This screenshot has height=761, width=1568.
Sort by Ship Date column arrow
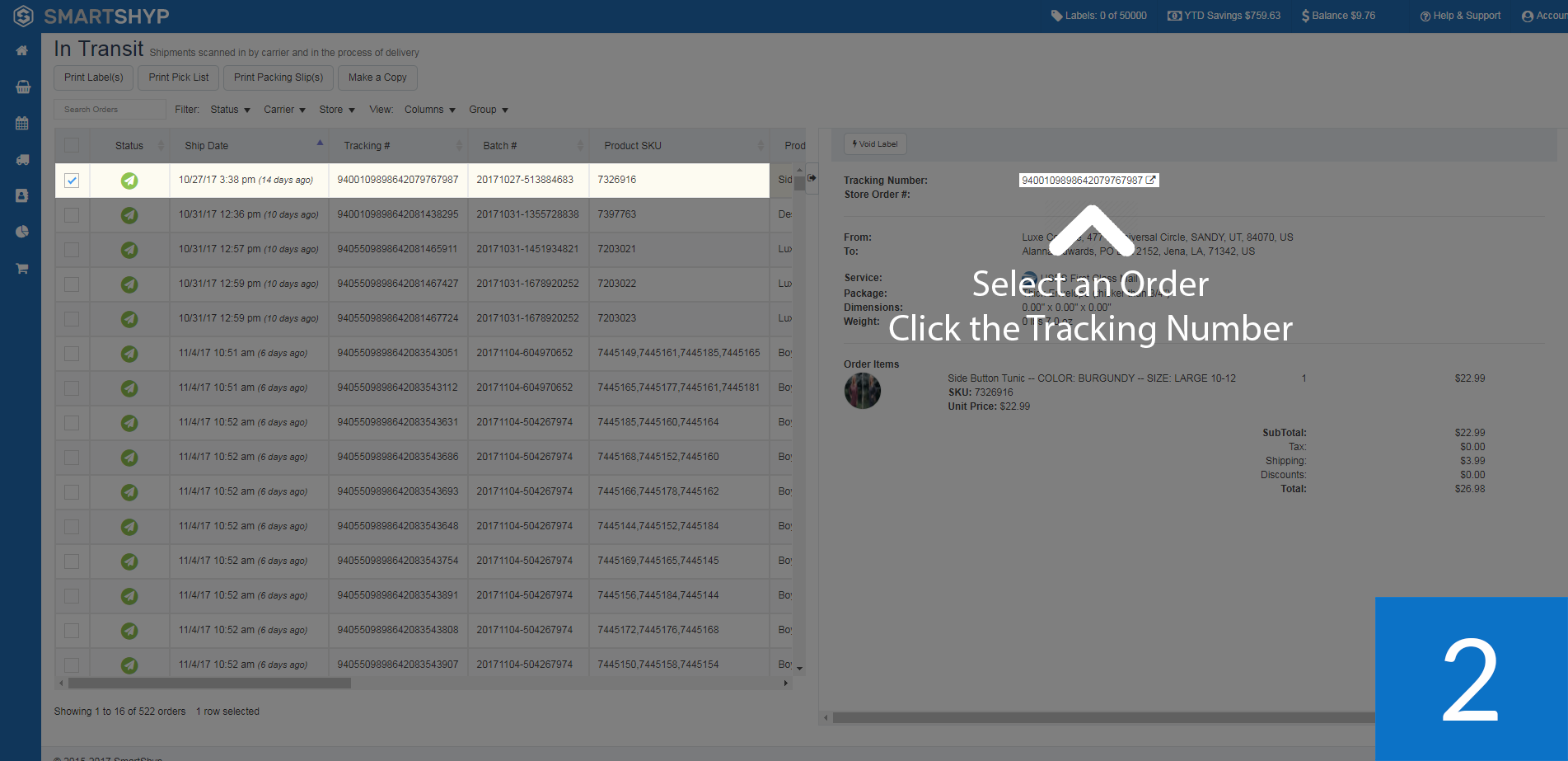point(320,143)
